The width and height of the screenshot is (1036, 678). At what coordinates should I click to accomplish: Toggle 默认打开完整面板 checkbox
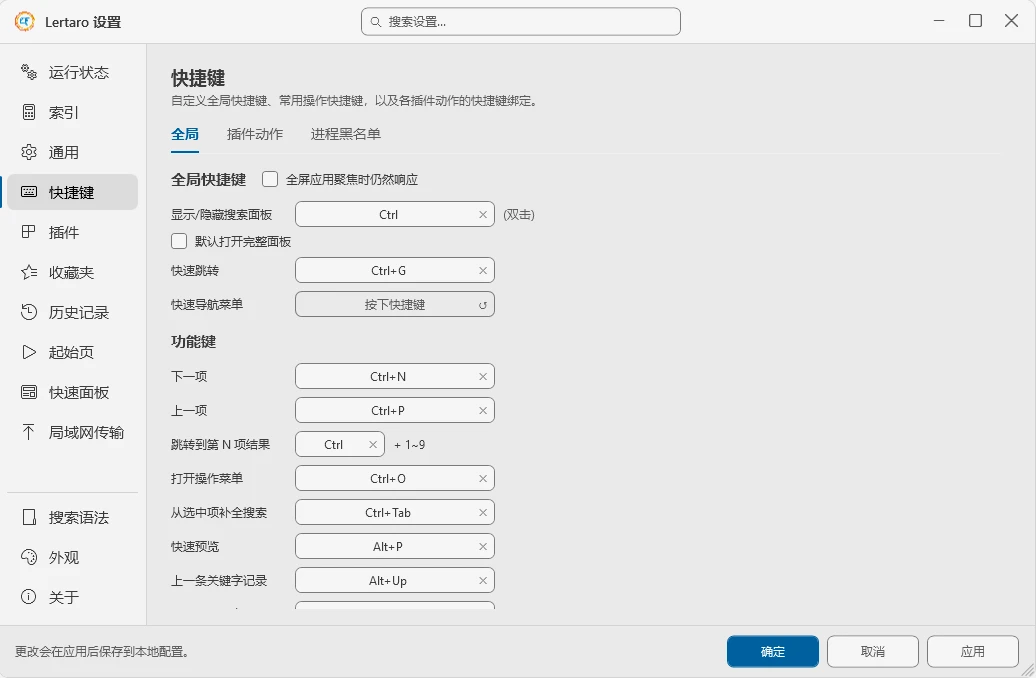pyautogui.click(x=179, y=241)
